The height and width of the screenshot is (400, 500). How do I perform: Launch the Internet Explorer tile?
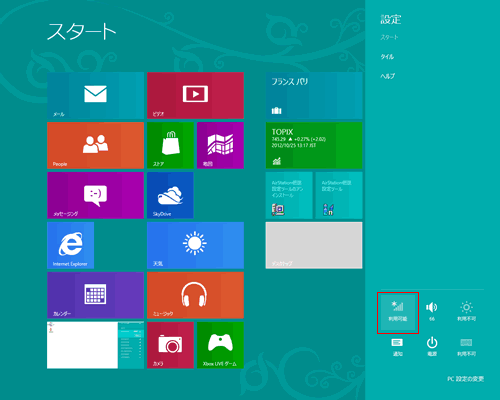70,245
